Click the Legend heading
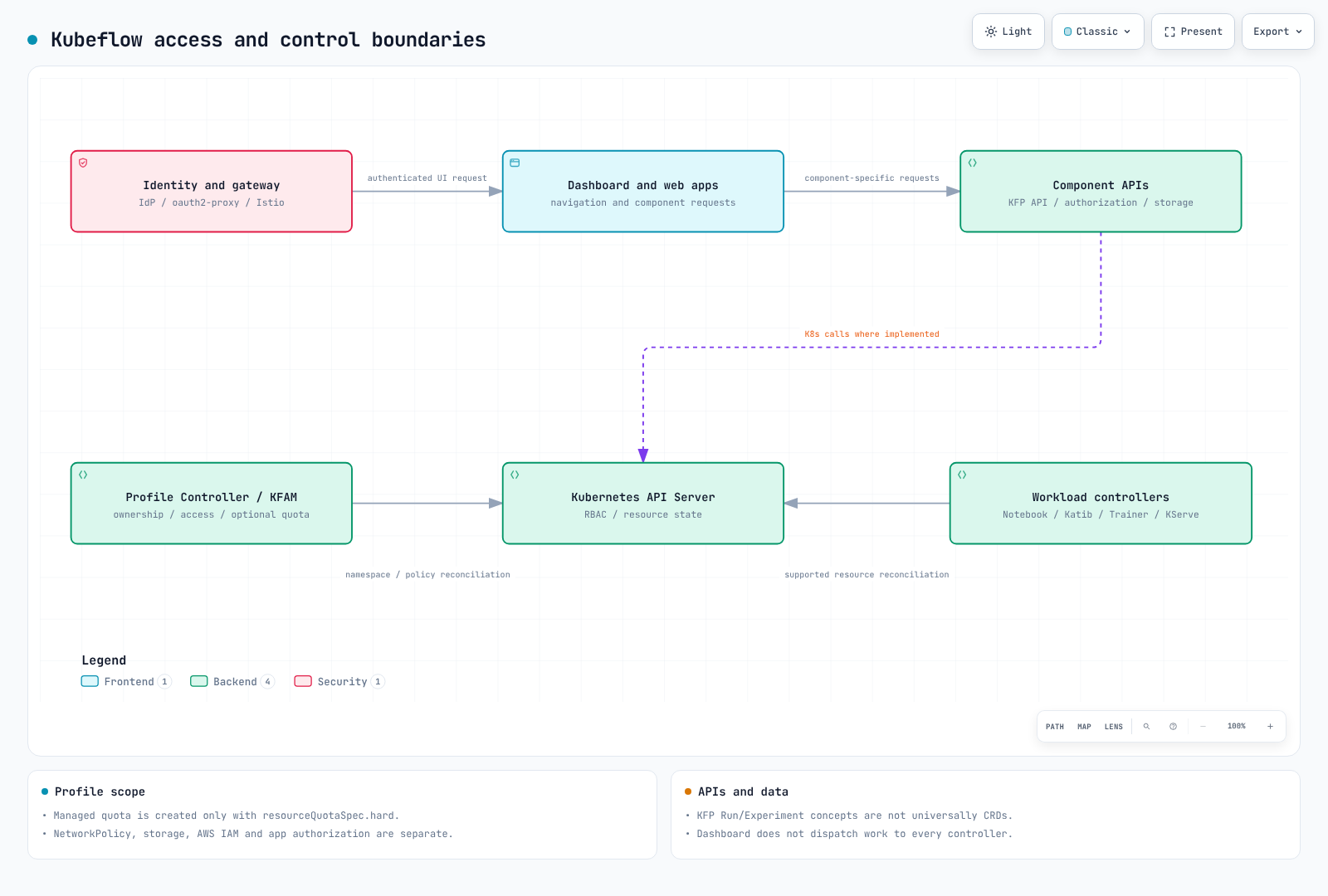The width and height of the screenshot is (1328, 896). click(x=104, y=660)
